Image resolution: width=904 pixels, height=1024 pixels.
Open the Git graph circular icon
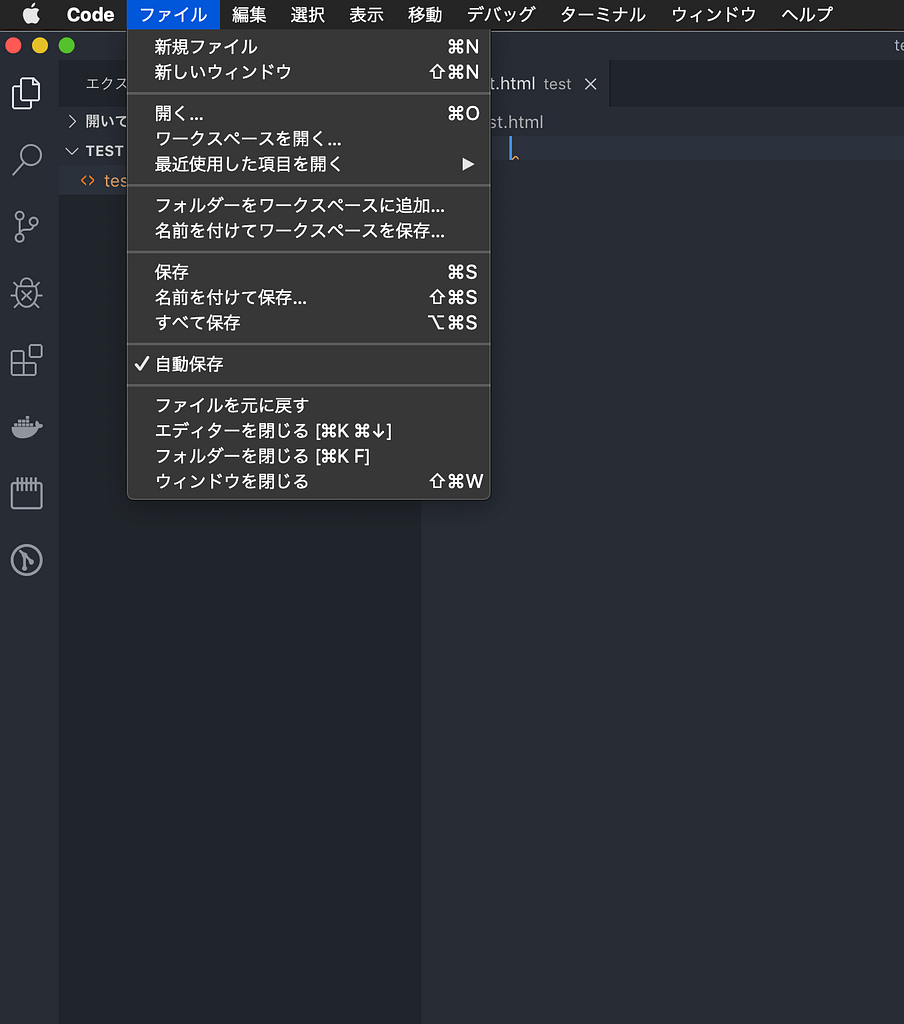coord(26,560)
